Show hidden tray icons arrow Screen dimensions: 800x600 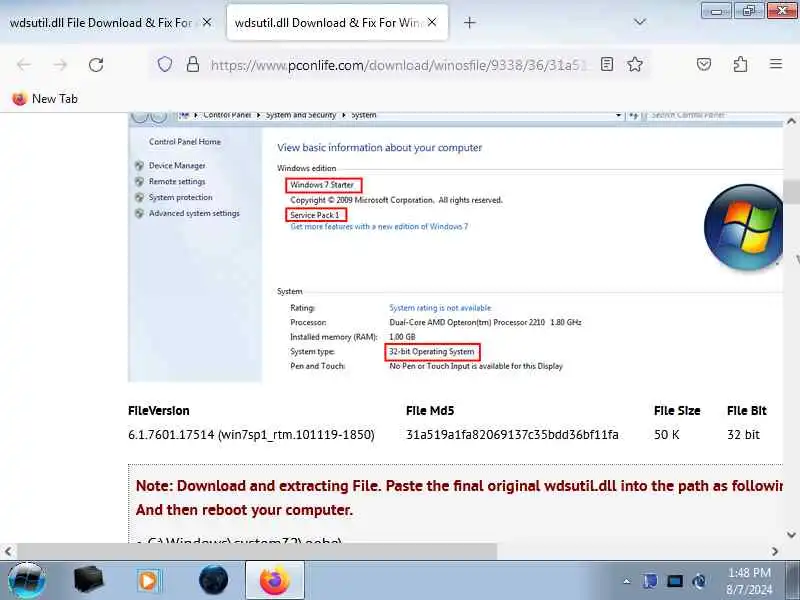pos(627,581)
